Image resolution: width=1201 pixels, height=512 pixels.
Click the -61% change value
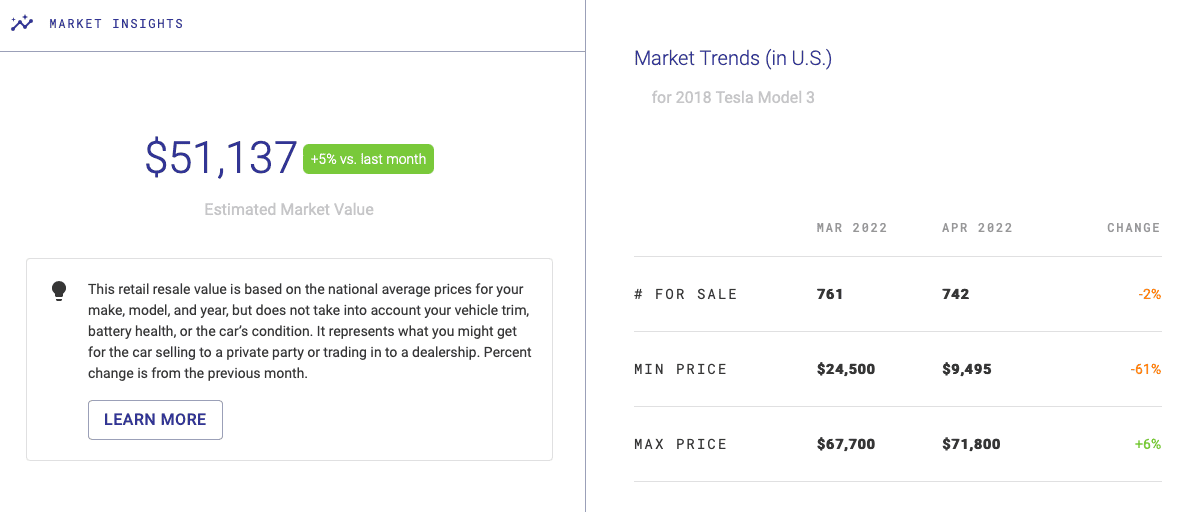pos(1146,369)
